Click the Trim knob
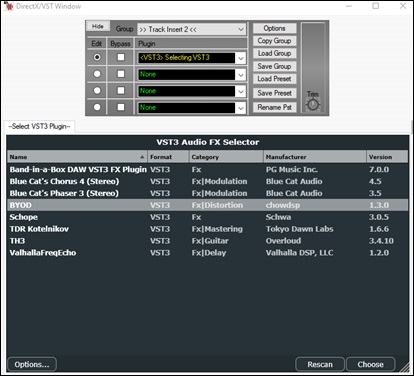The height and width of the screenshot is (376, 414). click(x=313, y=105)
